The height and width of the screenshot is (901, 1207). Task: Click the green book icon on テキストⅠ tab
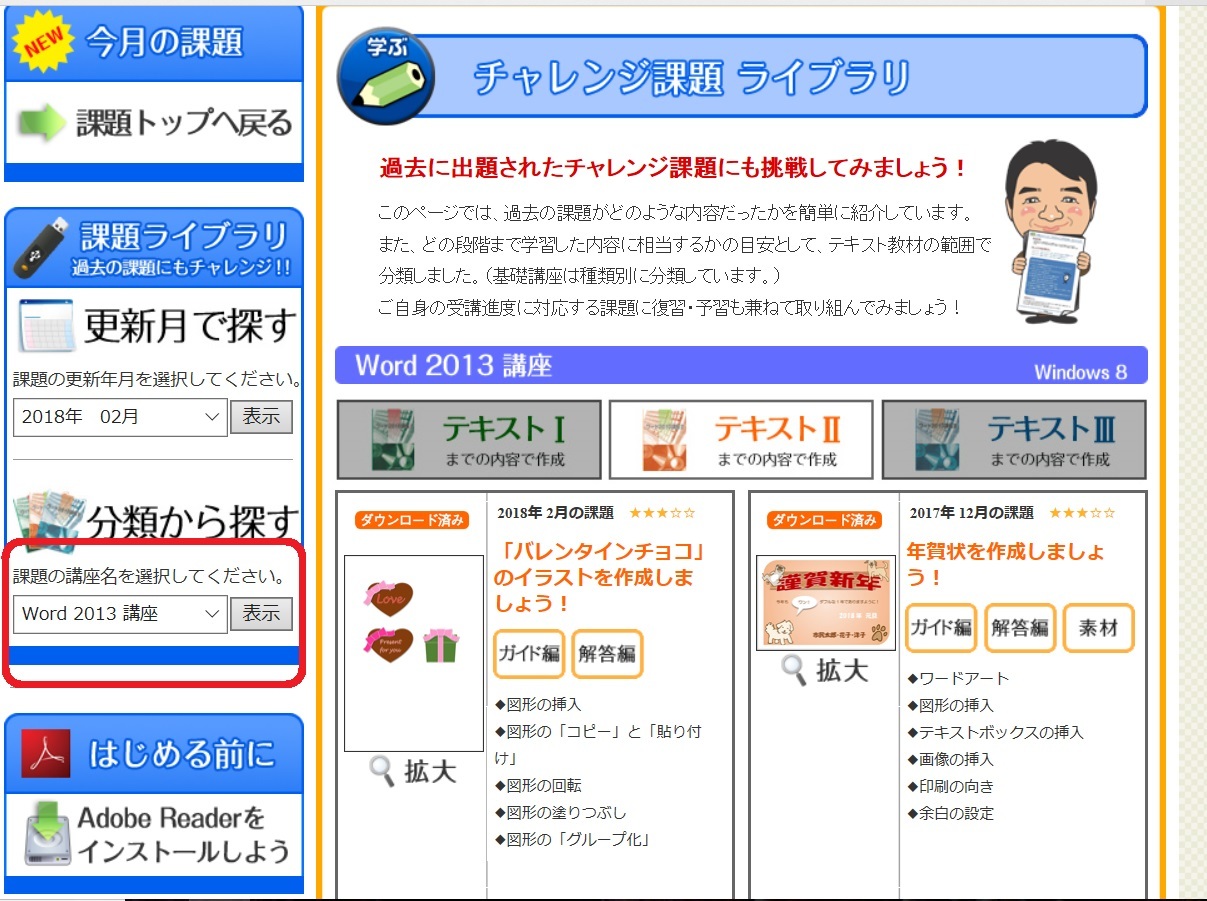pyautogui.click(x=392, y=440)
